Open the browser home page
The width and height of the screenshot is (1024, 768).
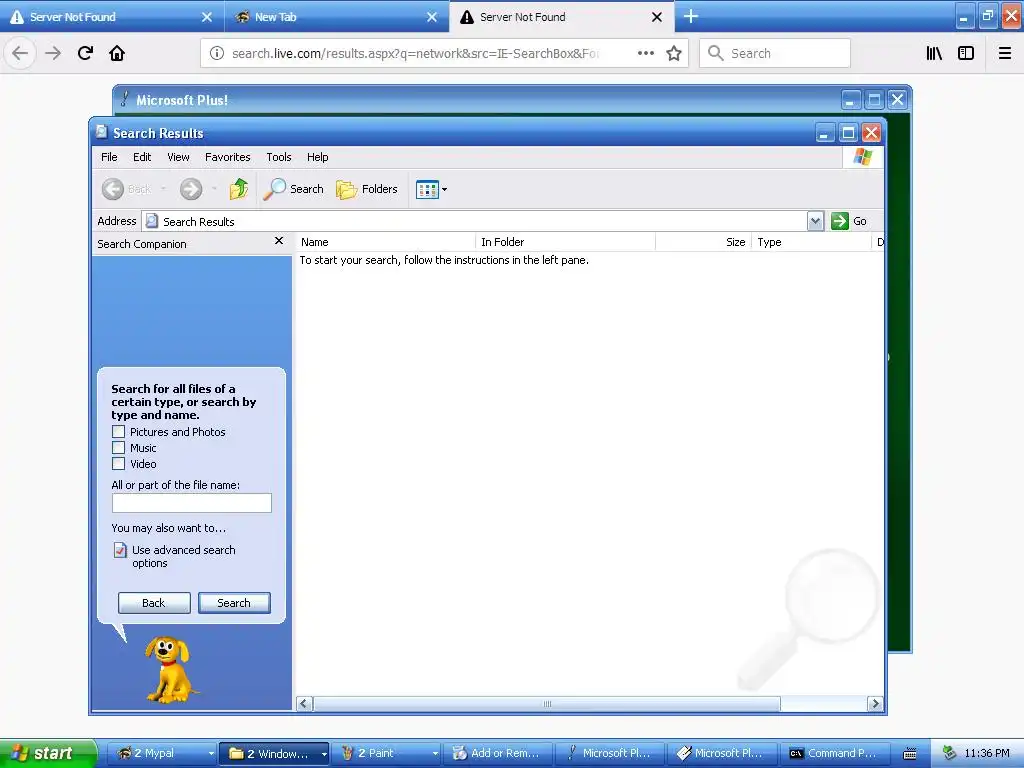[117, 53]
